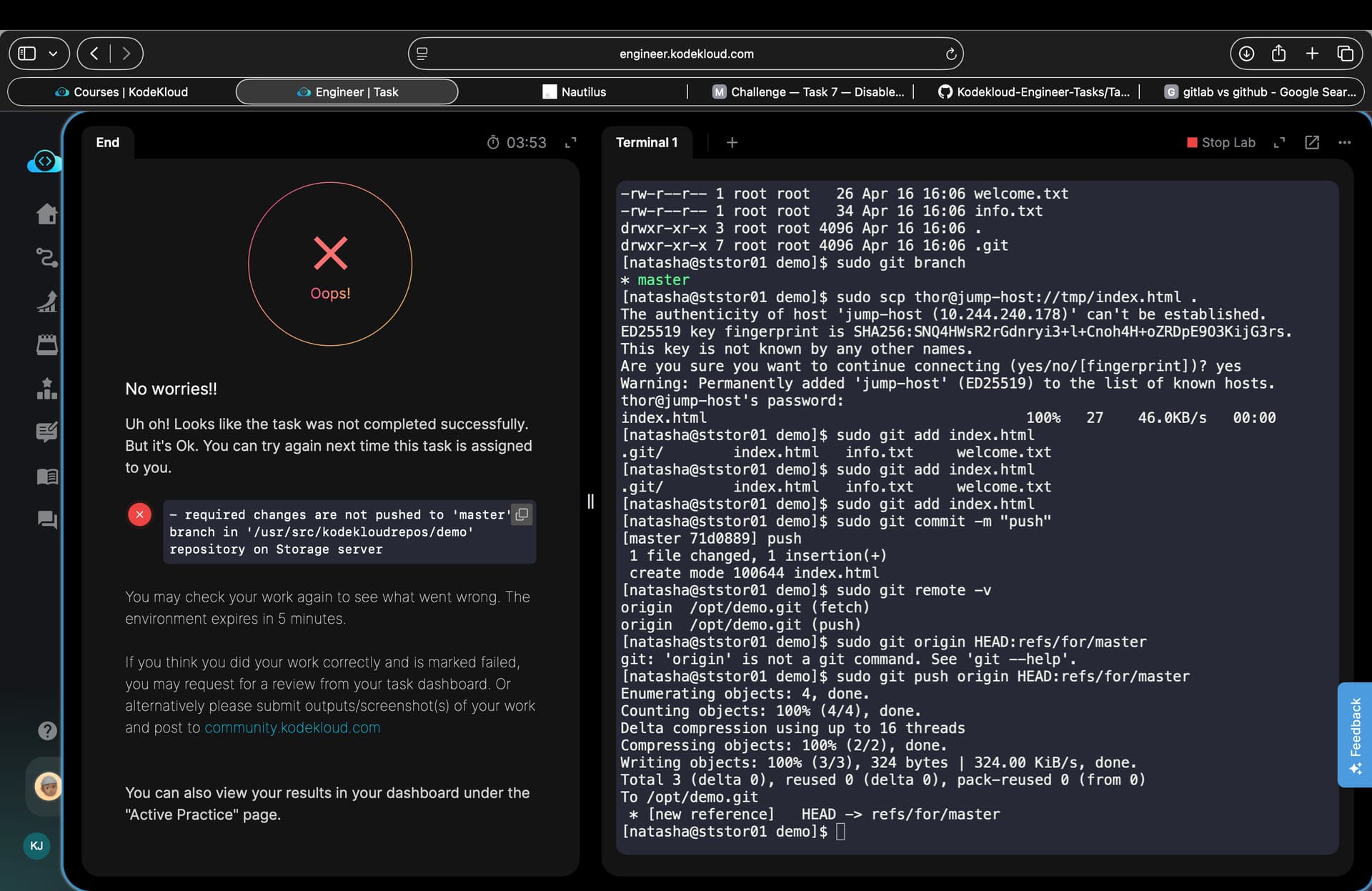Copy the error message with the copy icon
This screenshot has height=891, width=1372.
[x=522, y=514]
